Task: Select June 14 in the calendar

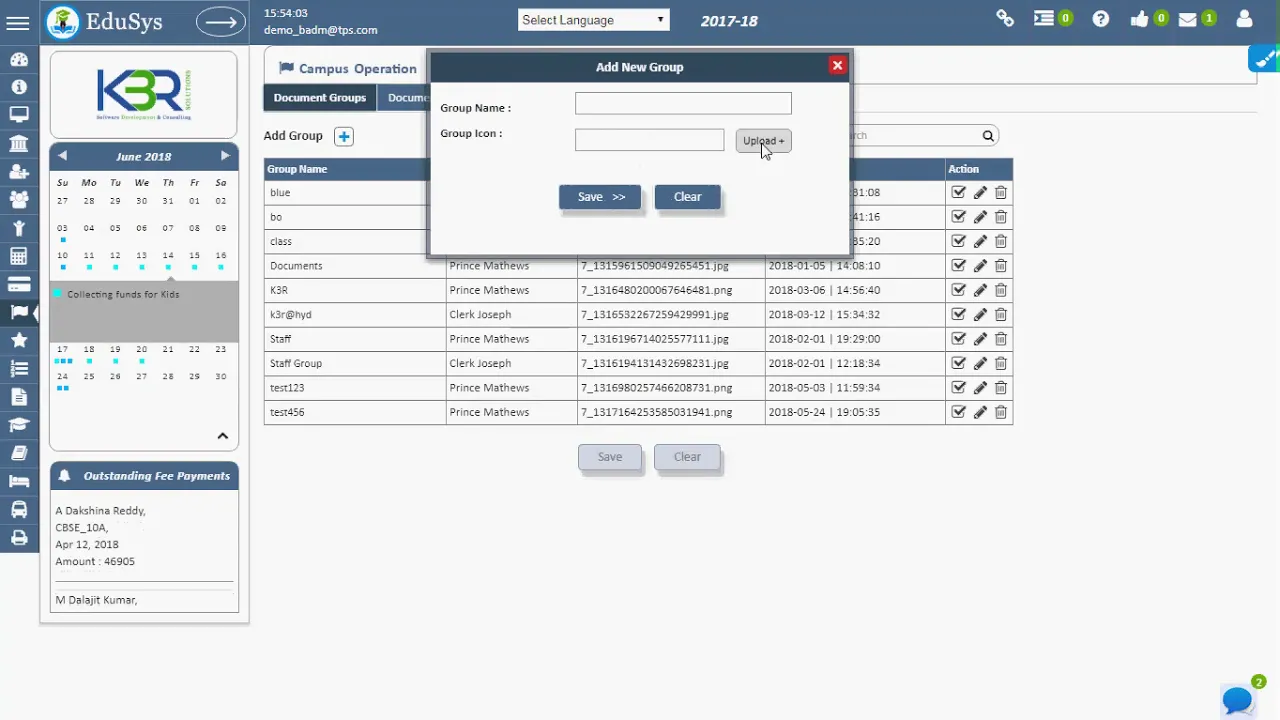Action: tap(168, 255)
